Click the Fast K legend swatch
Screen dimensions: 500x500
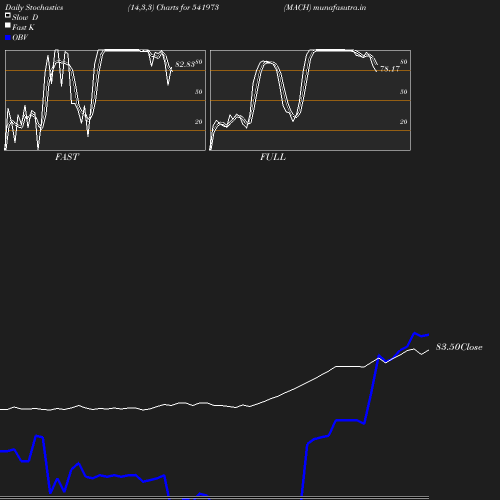8,25
